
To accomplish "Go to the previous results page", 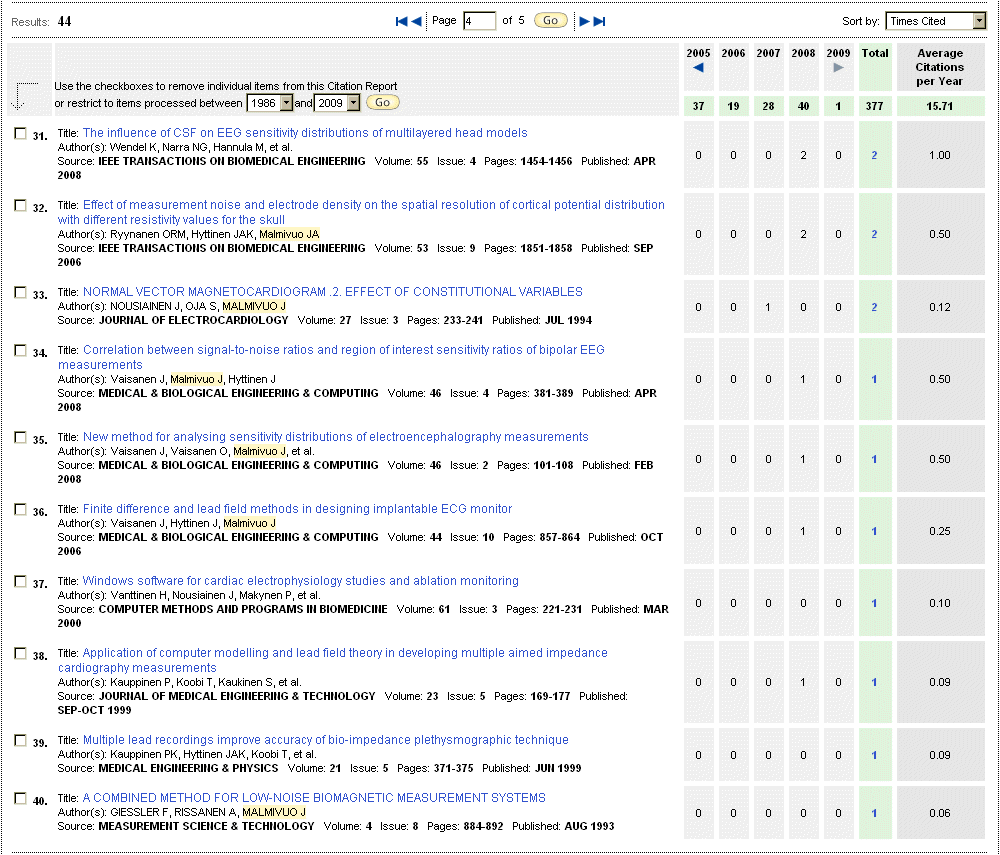I will tap(416, 21).
